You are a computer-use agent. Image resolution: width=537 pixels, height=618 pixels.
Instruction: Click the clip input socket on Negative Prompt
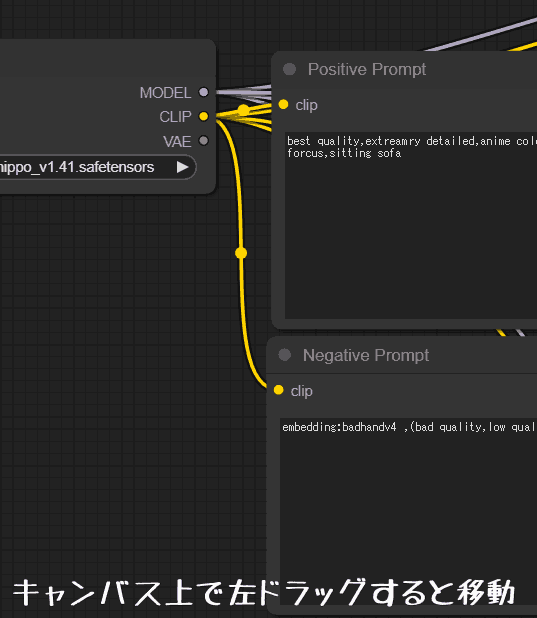pos(278,390)
